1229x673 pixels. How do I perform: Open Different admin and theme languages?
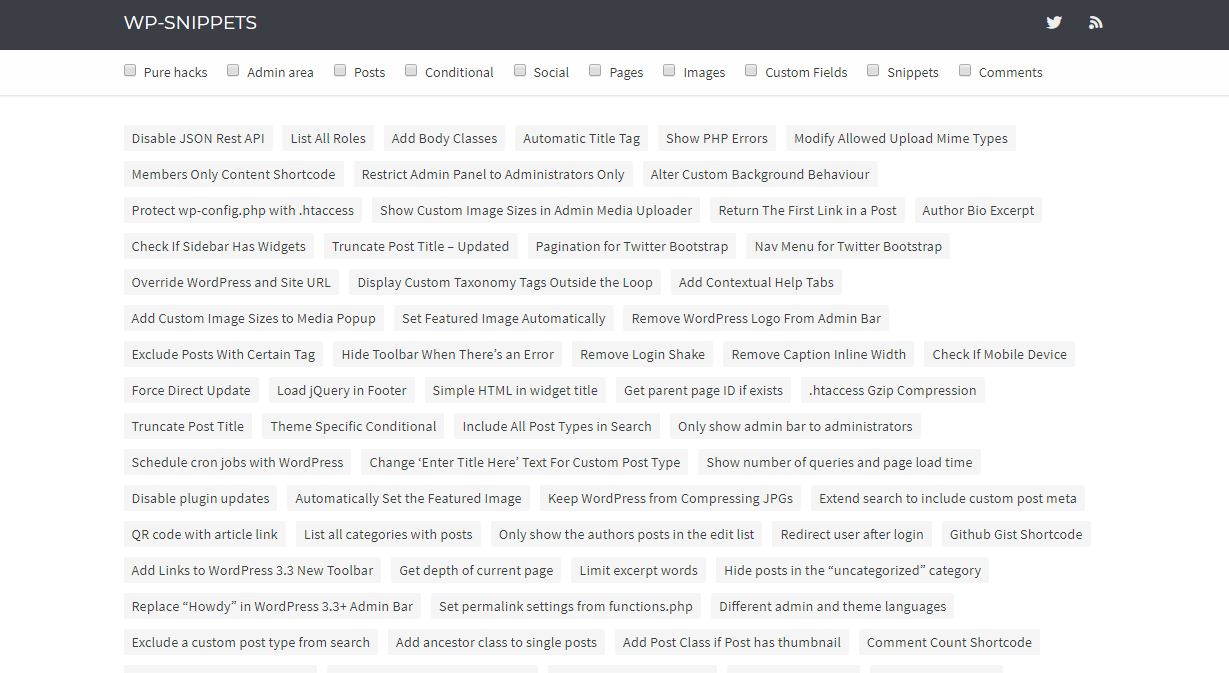click(833, 606)
